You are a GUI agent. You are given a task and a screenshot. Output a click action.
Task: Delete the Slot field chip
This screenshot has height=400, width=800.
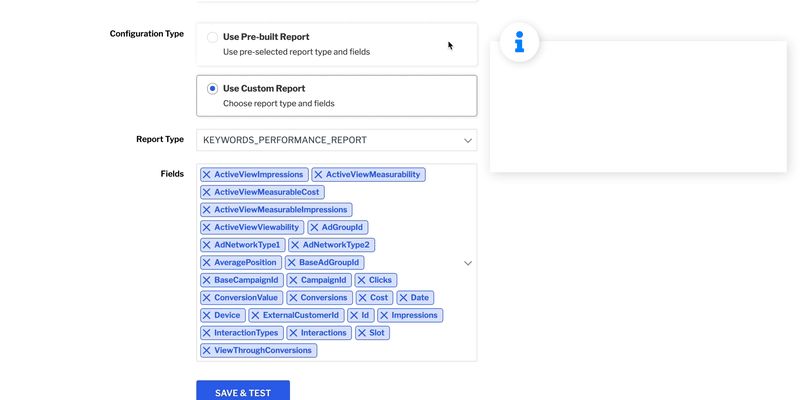(362, 333)
